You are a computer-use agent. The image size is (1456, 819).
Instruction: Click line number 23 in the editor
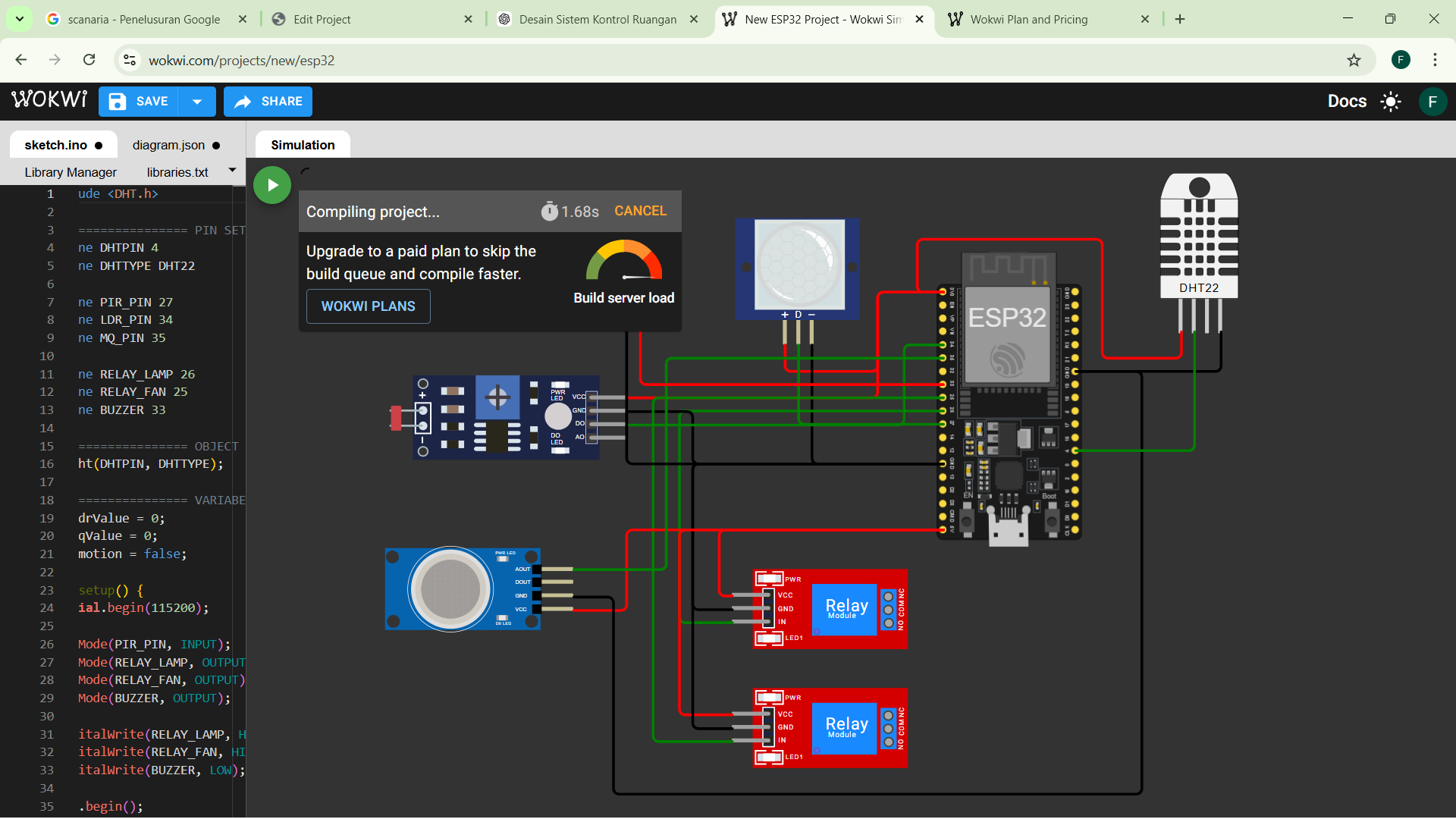click(47, 590)
